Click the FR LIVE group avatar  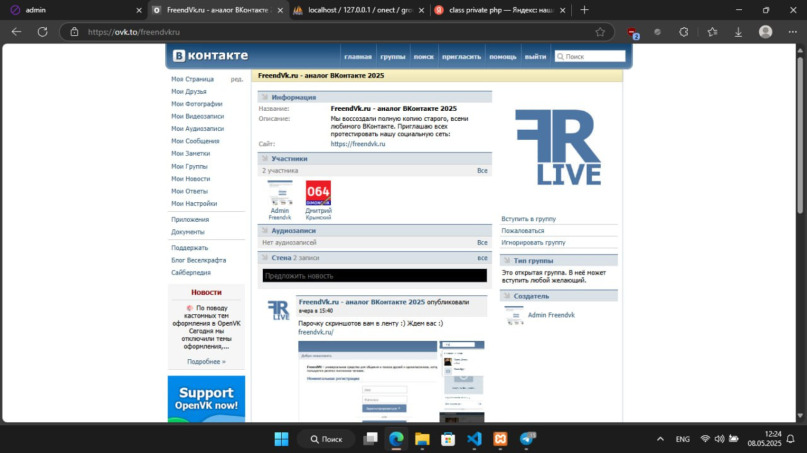coord(558,147)
